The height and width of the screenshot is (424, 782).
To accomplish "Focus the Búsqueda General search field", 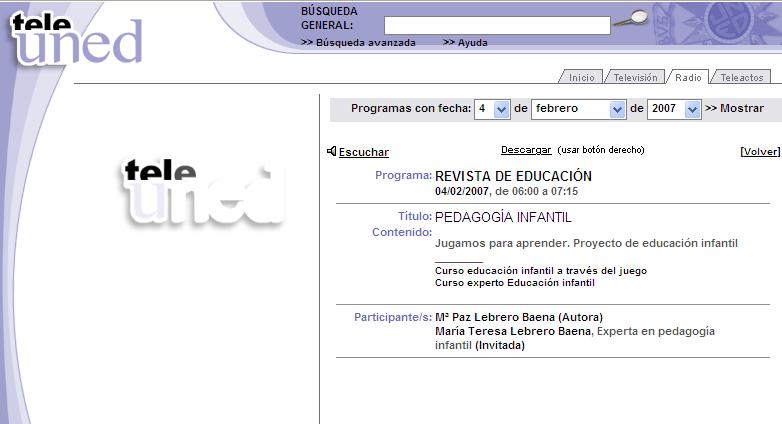I will (497, 25).
